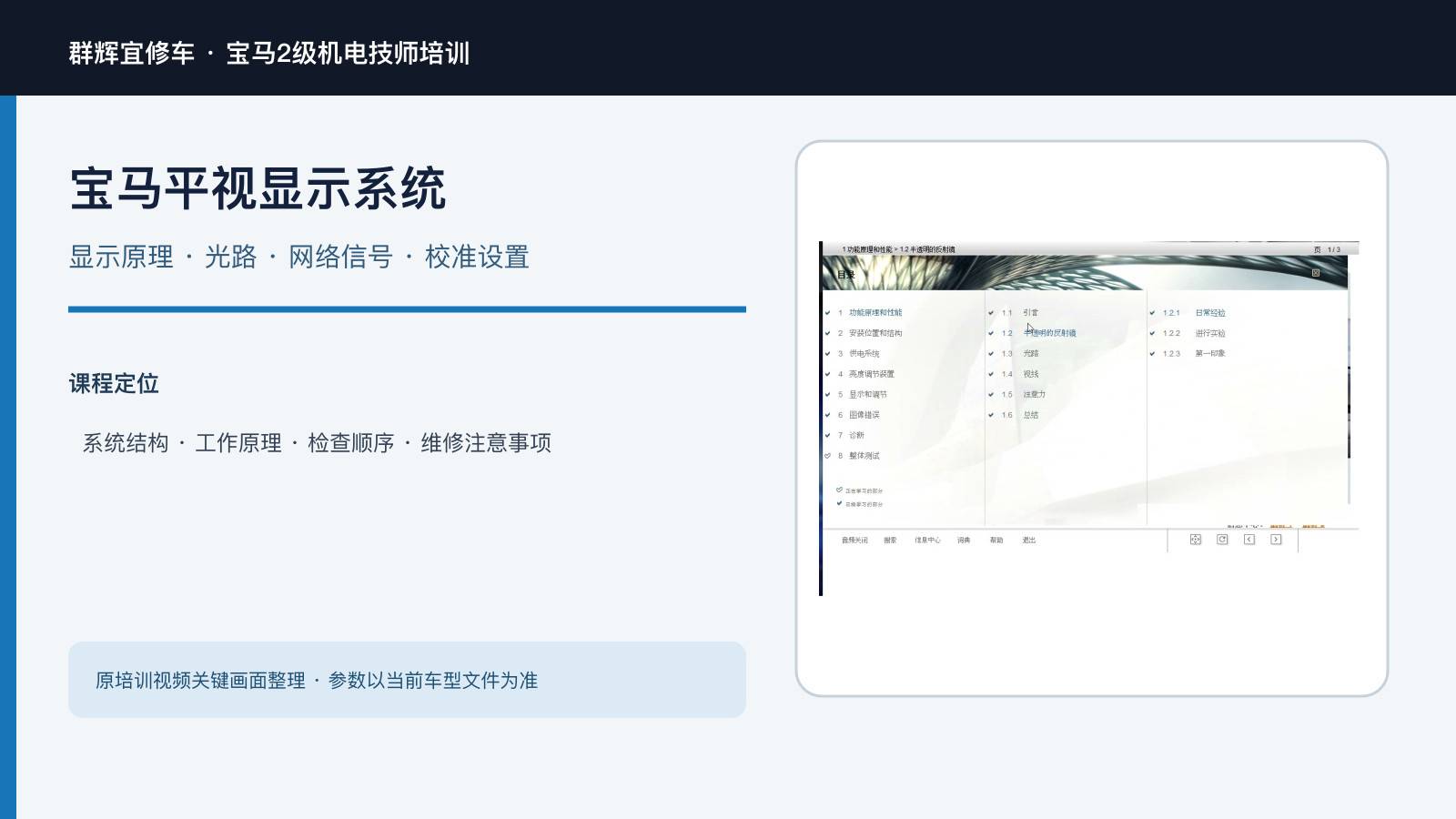The image size is (1456, 819).
Task: Click the fullscreen icon in the bottom toolbar
Action: 1196,540
